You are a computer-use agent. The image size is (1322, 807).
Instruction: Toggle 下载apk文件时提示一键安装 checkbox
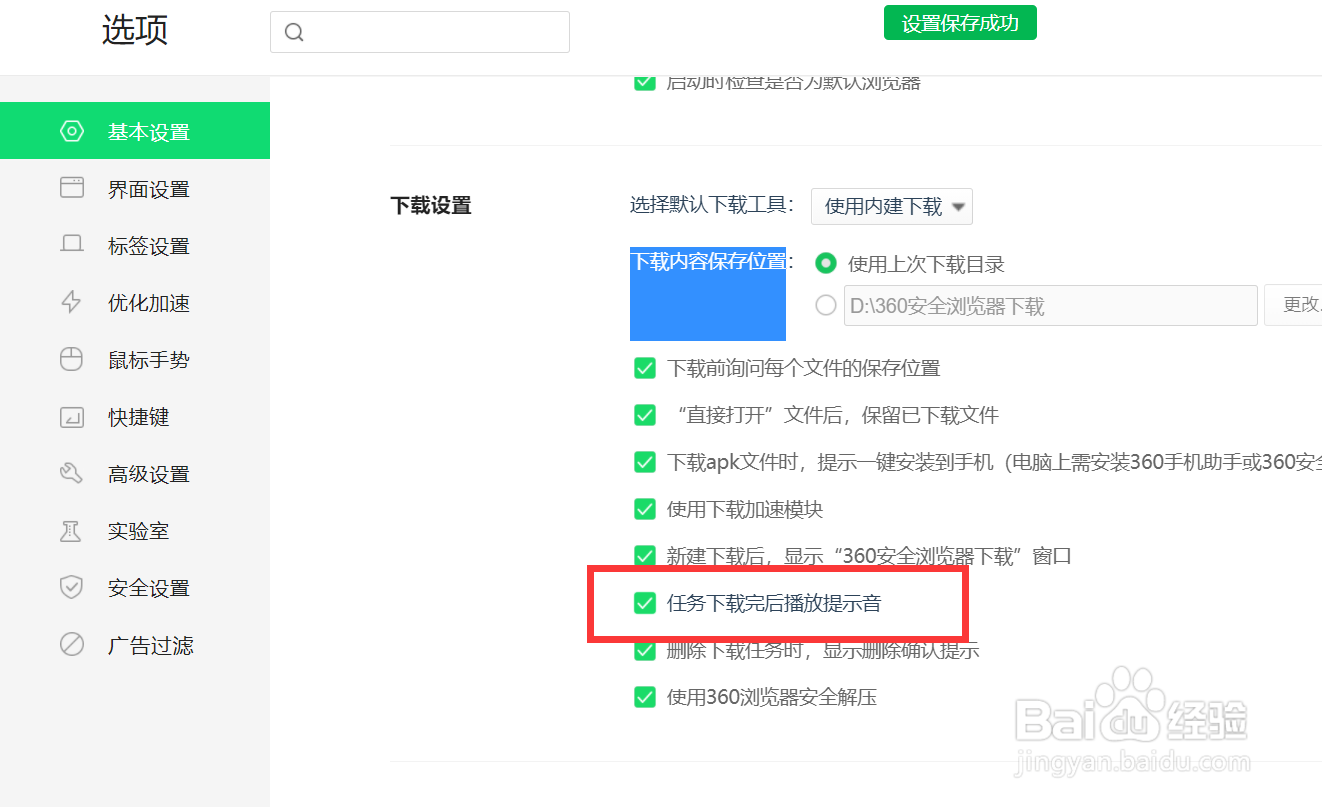(645, 462)
